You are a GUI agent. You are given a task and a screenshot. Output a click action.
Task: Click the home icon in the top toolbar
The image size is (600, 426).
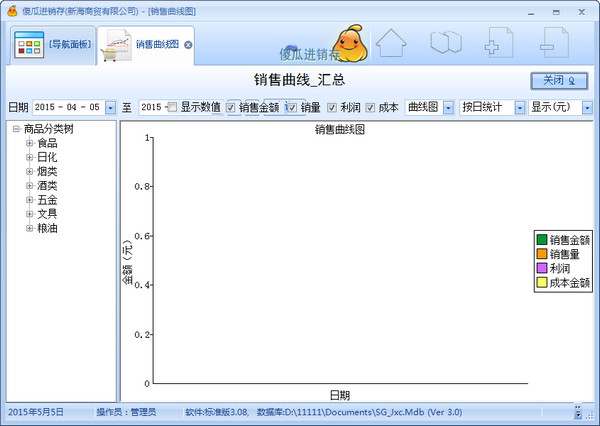pyautogui.click(x=393, y=44)
